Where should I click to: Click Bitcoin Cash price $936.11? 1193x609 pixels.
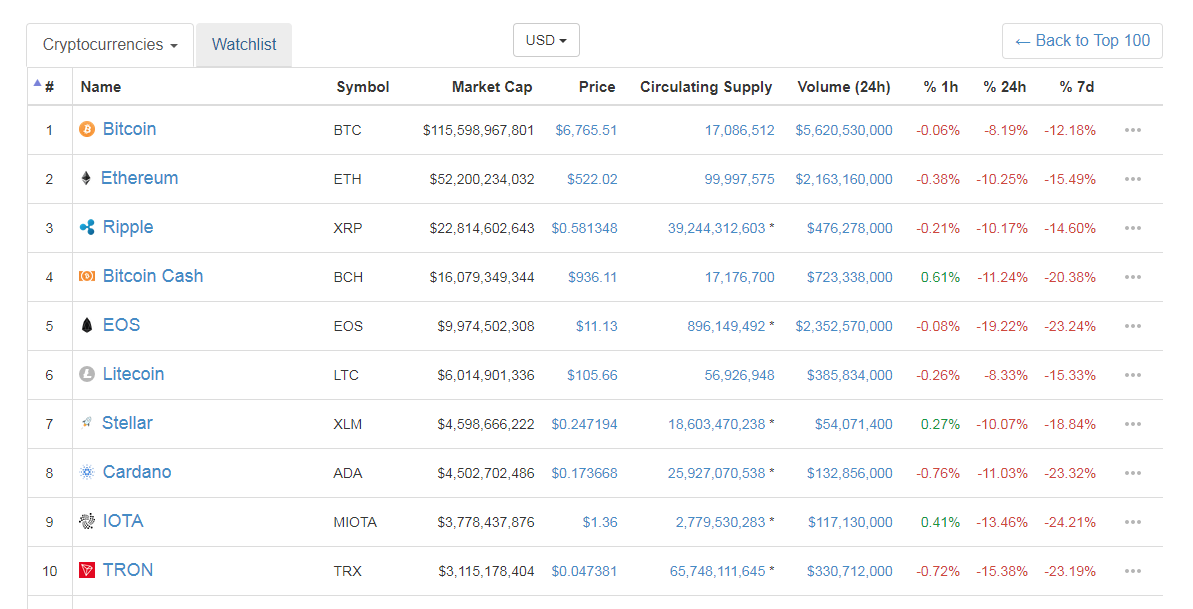click(x=592, y=277)
